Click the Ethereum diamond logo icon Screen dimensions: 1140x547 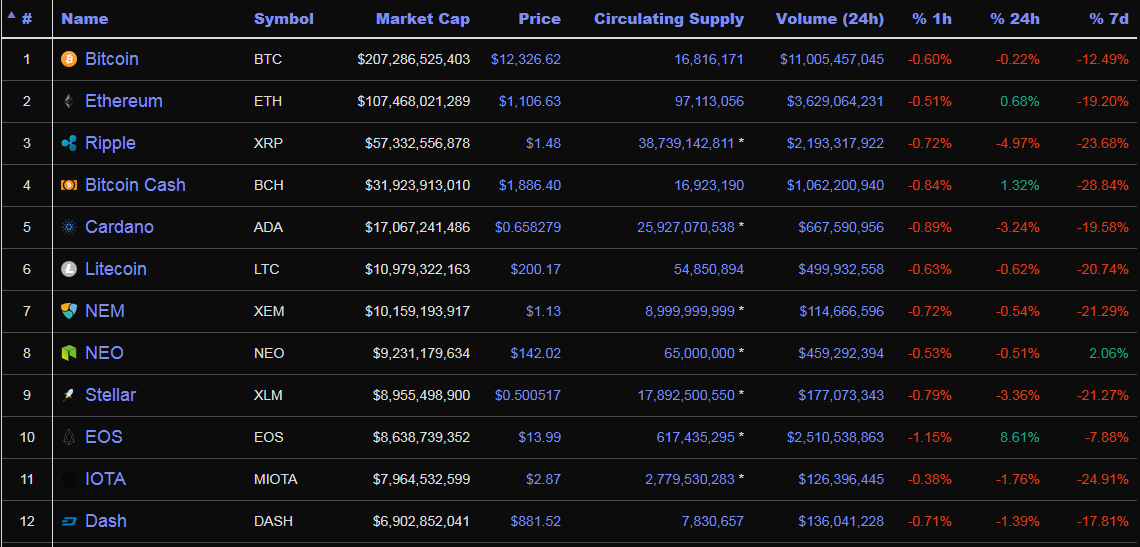click(x=69, y=101)
